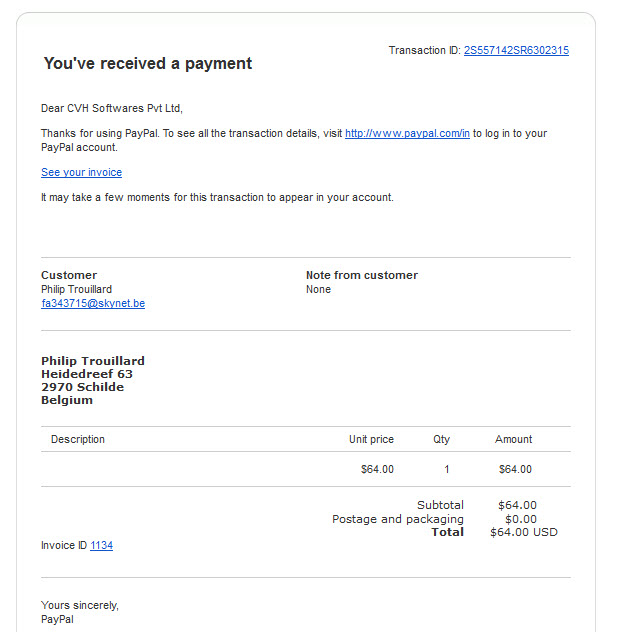Viewport: 617px width, 632px height.
Task: Click the Yours sincerely signature text
Action: (x=80, y=605)
